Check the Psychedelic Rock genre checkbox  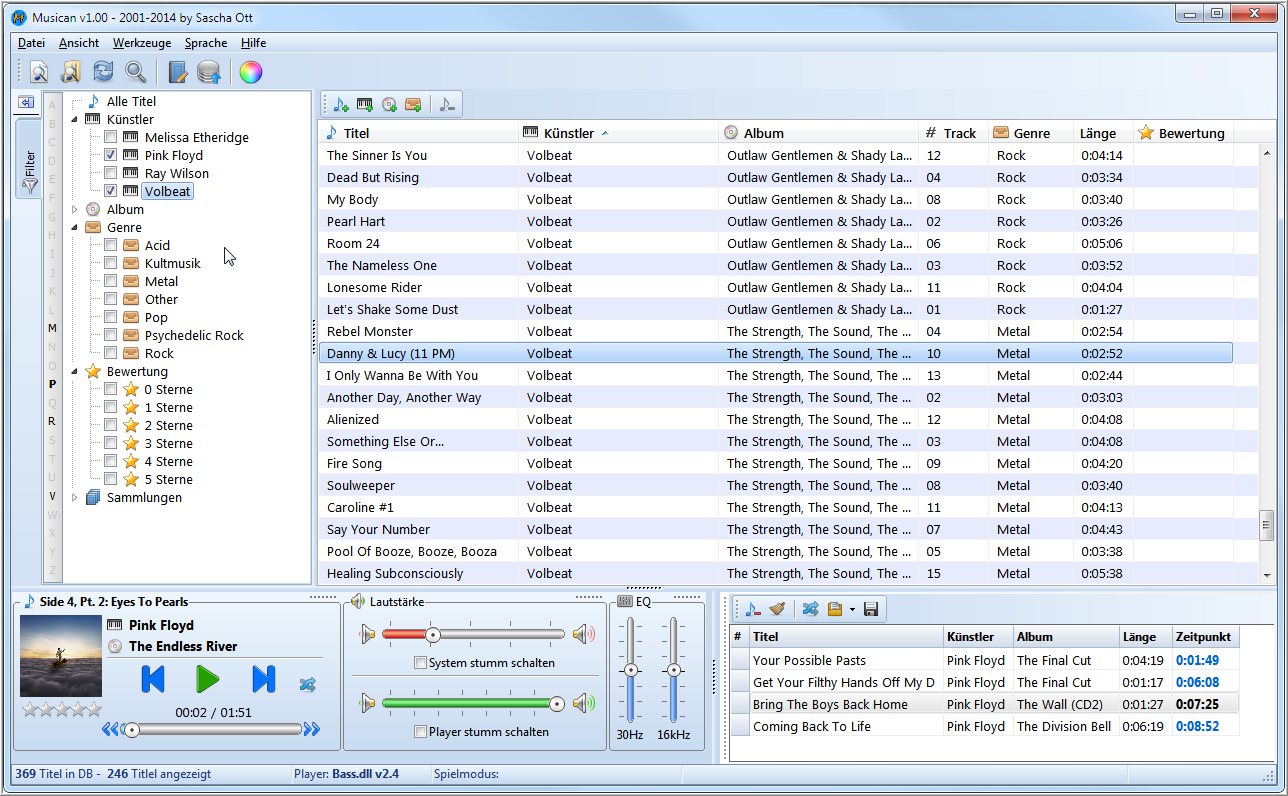(x=111, y=335)
